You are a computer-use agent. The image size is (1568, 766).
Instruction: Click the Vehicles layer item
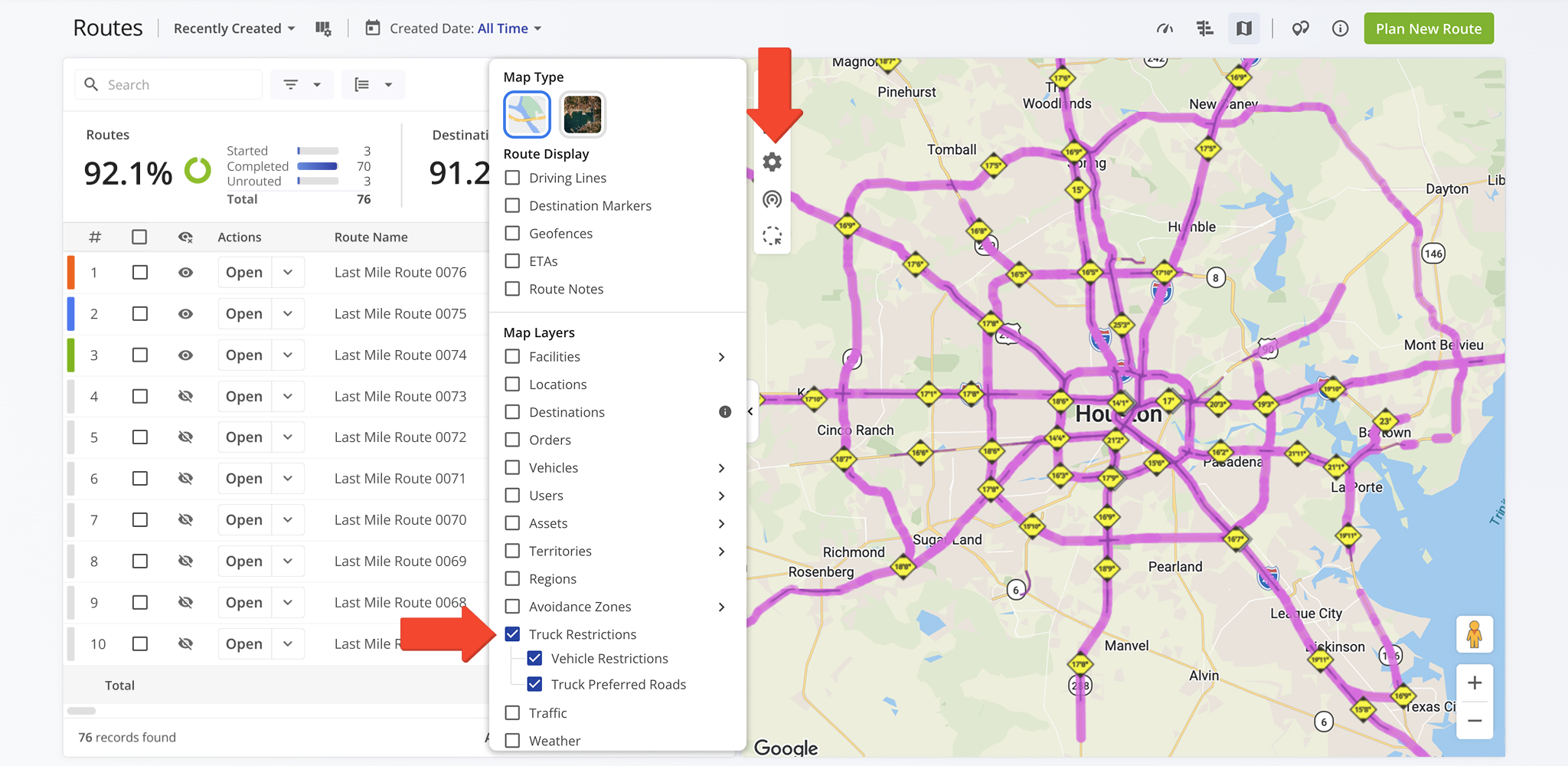(x=554, y=468)
